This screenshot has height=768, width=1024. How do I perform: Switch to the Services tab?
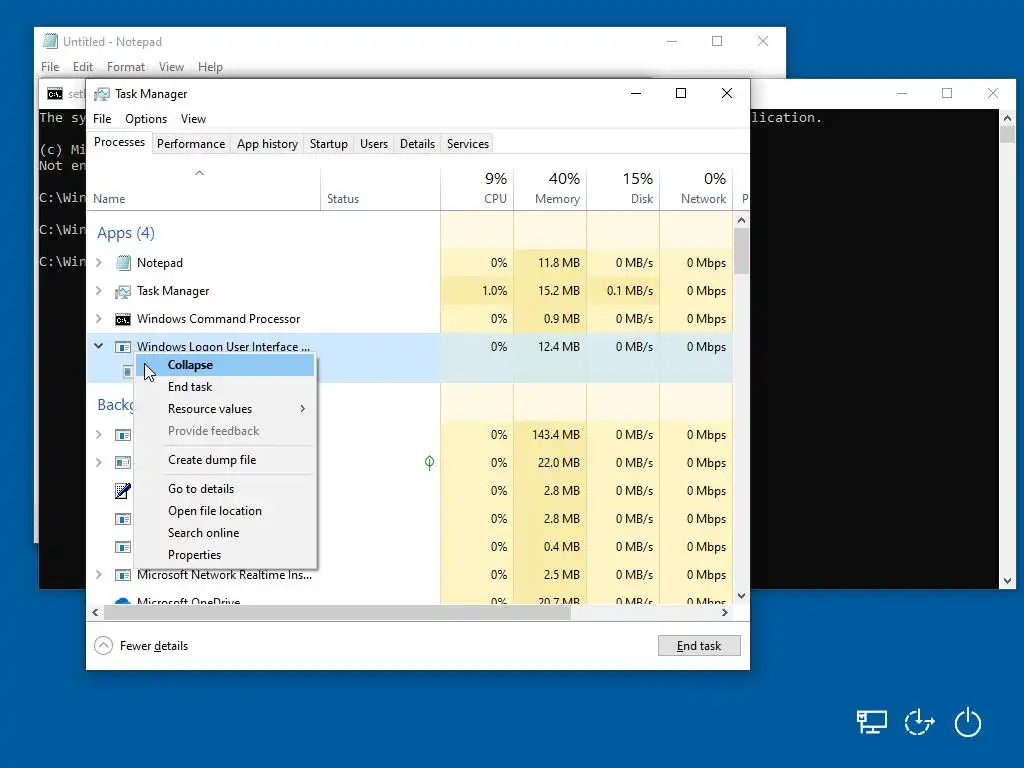click(x=468, y=144)
